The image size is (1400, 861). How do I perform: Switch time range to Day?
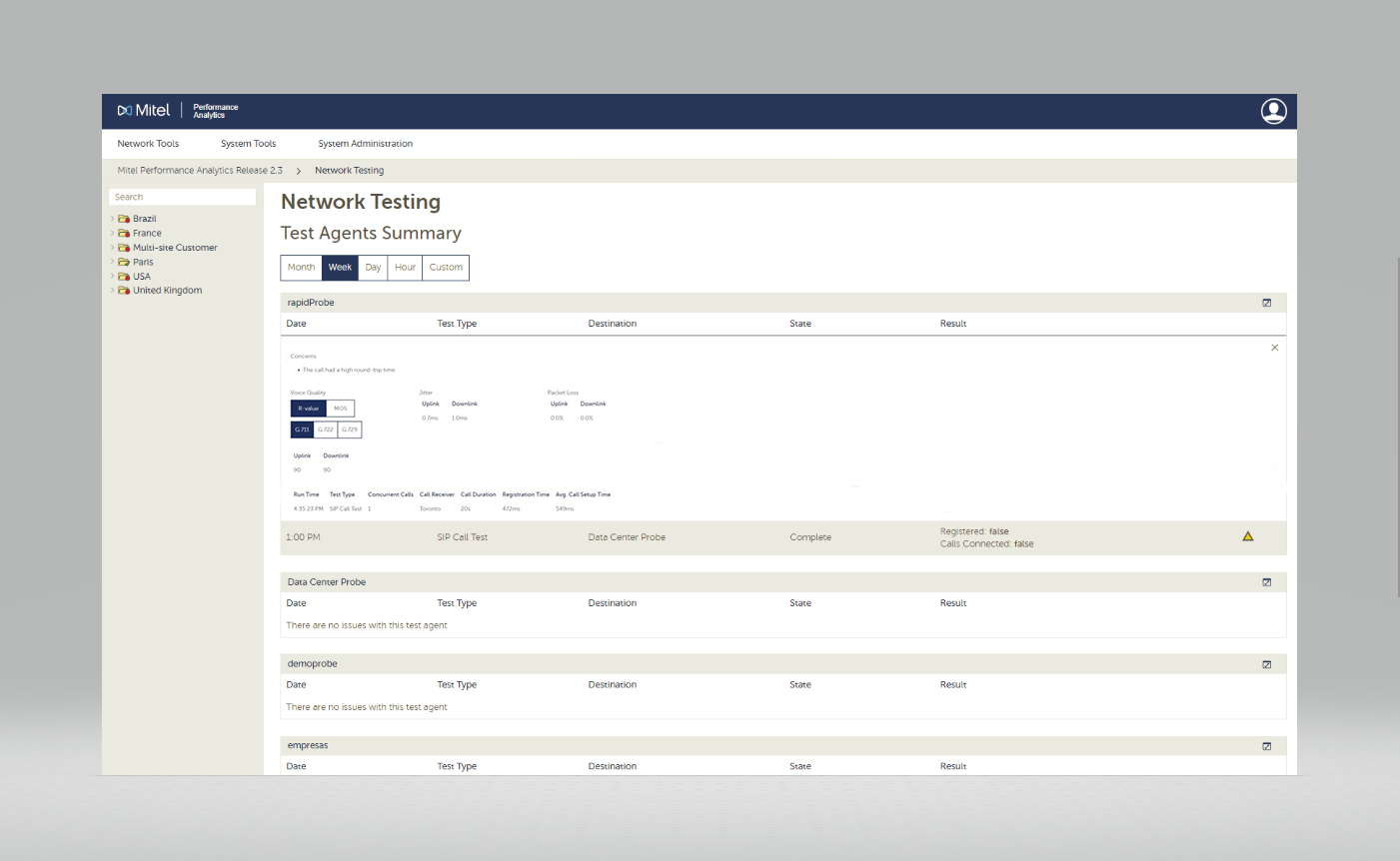[x=373, y=268]
